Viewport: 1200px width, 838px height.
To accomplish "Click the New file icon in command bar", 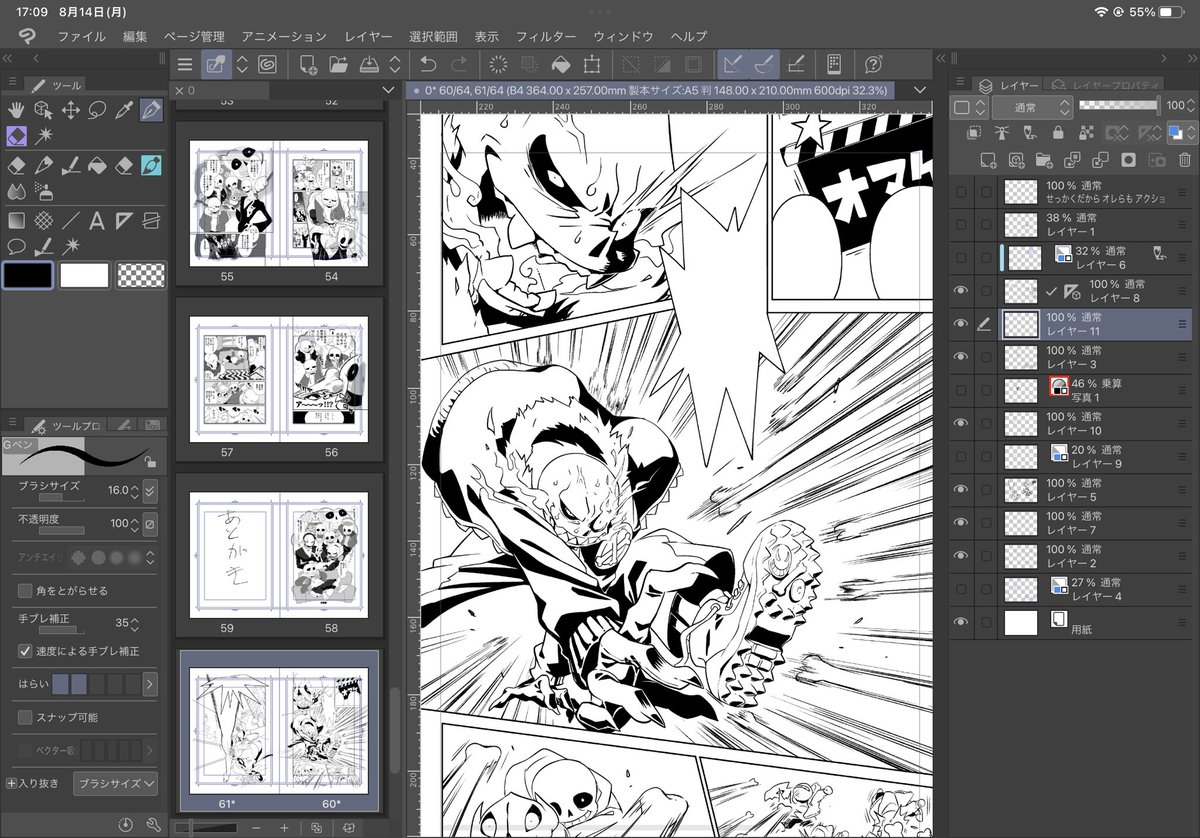I will (x=309, y=65).
